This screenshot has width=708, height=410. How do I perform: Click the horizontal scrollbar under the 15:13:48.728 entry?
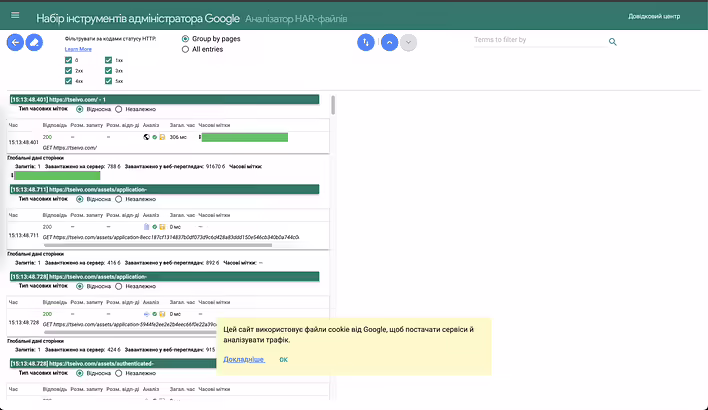pos(130,332)
